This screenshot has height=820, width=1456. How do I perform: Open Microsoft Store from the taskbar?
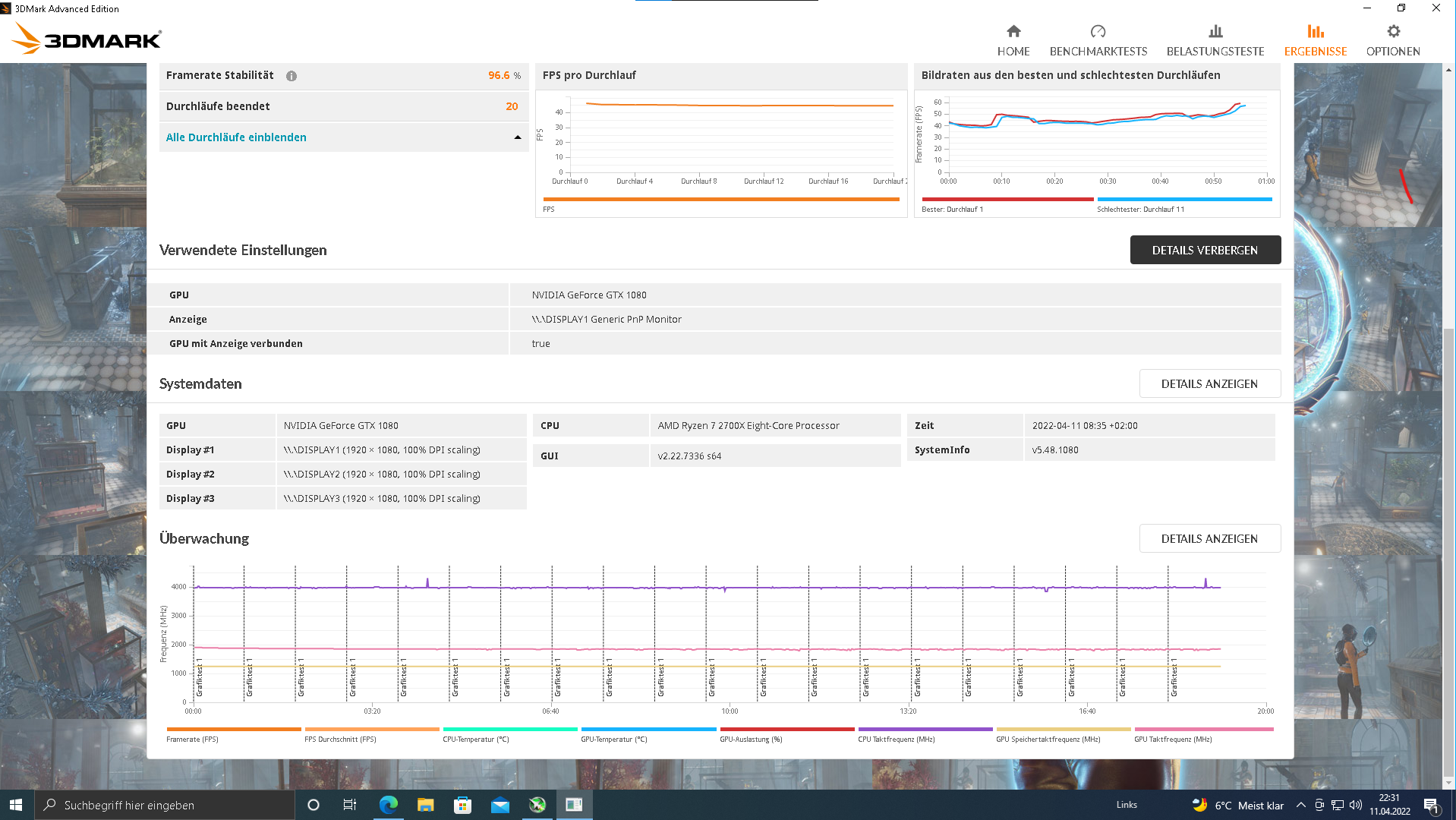[x=462, y=805]
